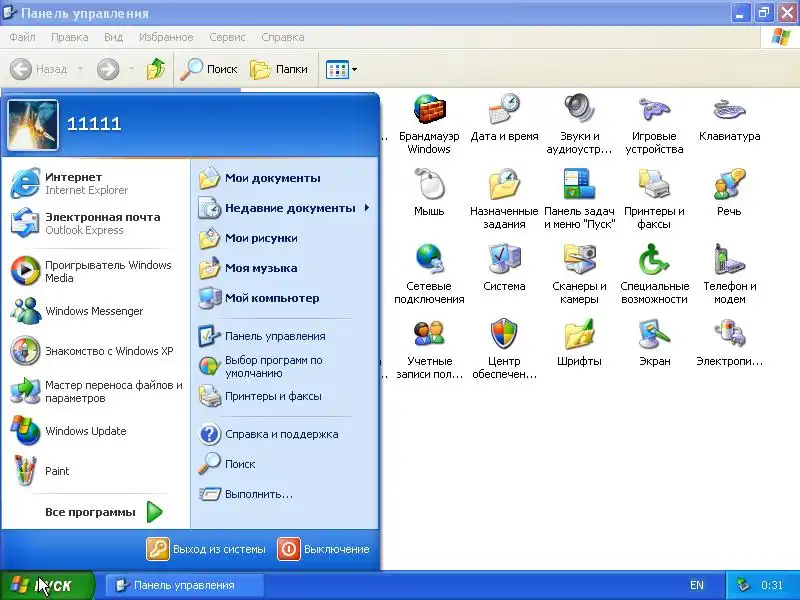800x600 pixels.
Task: Open the Назад history dropdown arrow
Action: [x=80, y=69]
